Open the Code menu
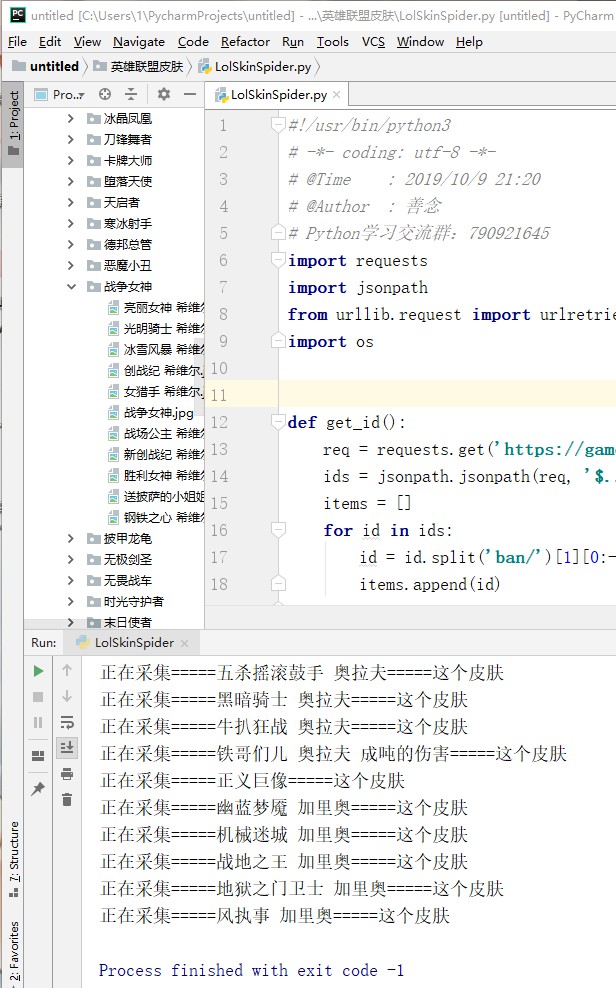The image size is (616, 988). pyautogui.click(x=193, y=42)
